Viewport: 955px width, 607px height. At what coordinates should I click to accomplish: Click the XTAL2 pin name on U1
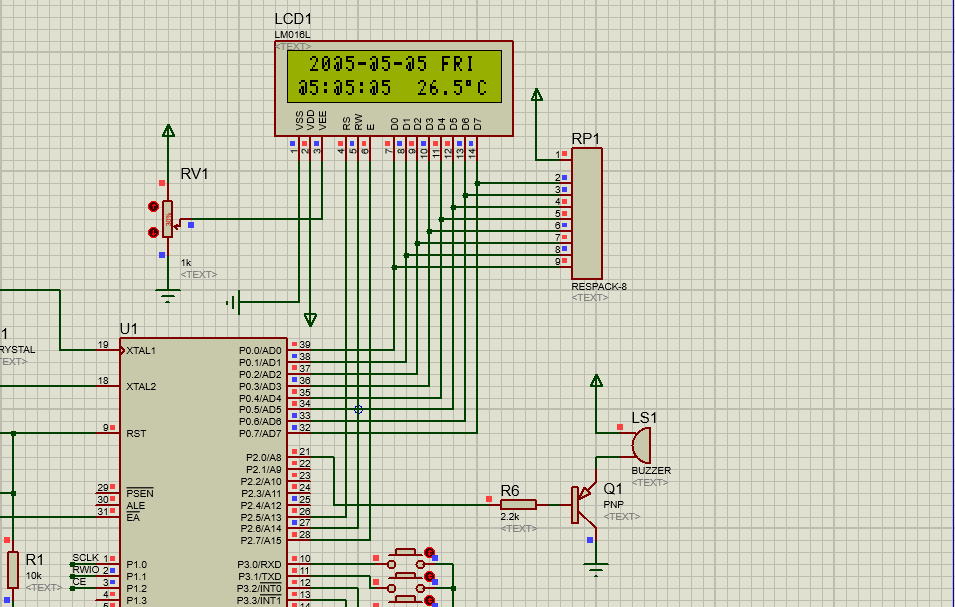141,387
